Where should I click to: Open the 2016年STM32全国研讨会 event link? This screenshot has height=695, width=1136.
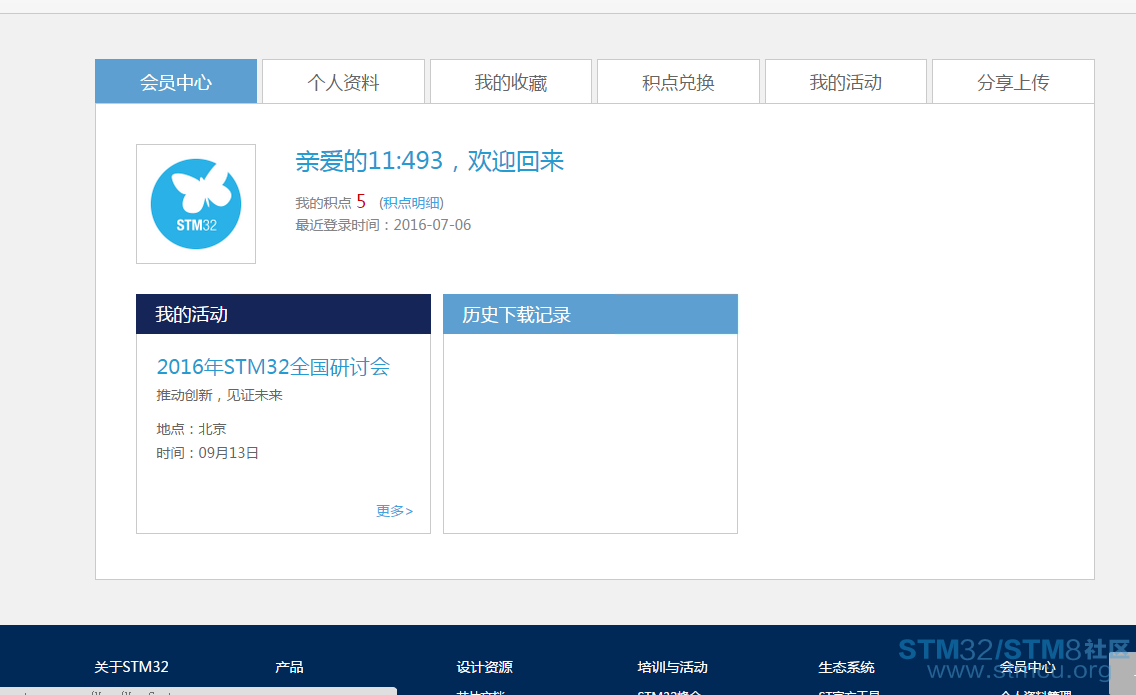pos(273,367)
